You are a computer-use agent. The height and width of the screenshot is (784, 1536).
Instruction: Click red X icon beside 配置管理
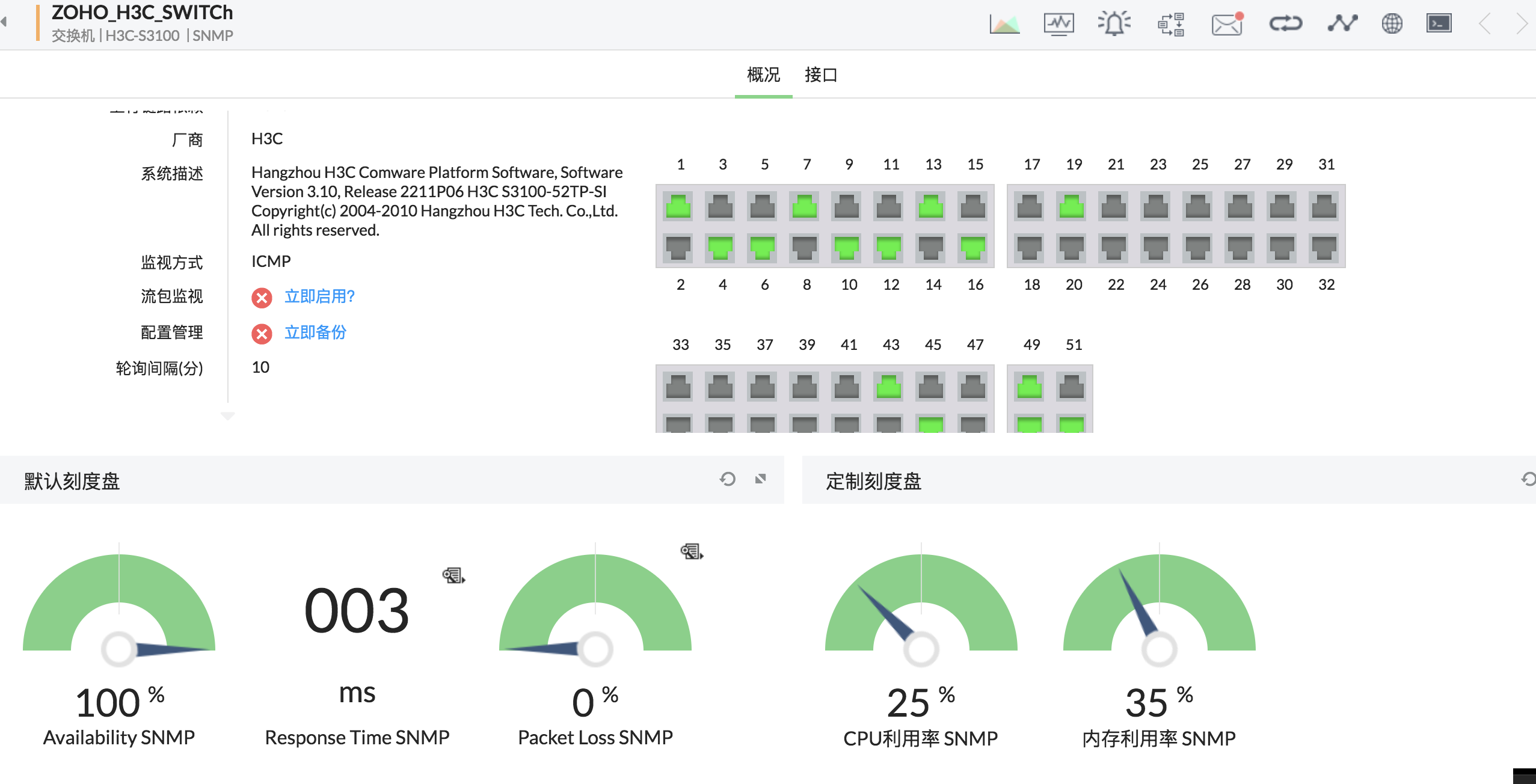pyautogui.click(x=262, y=334)
